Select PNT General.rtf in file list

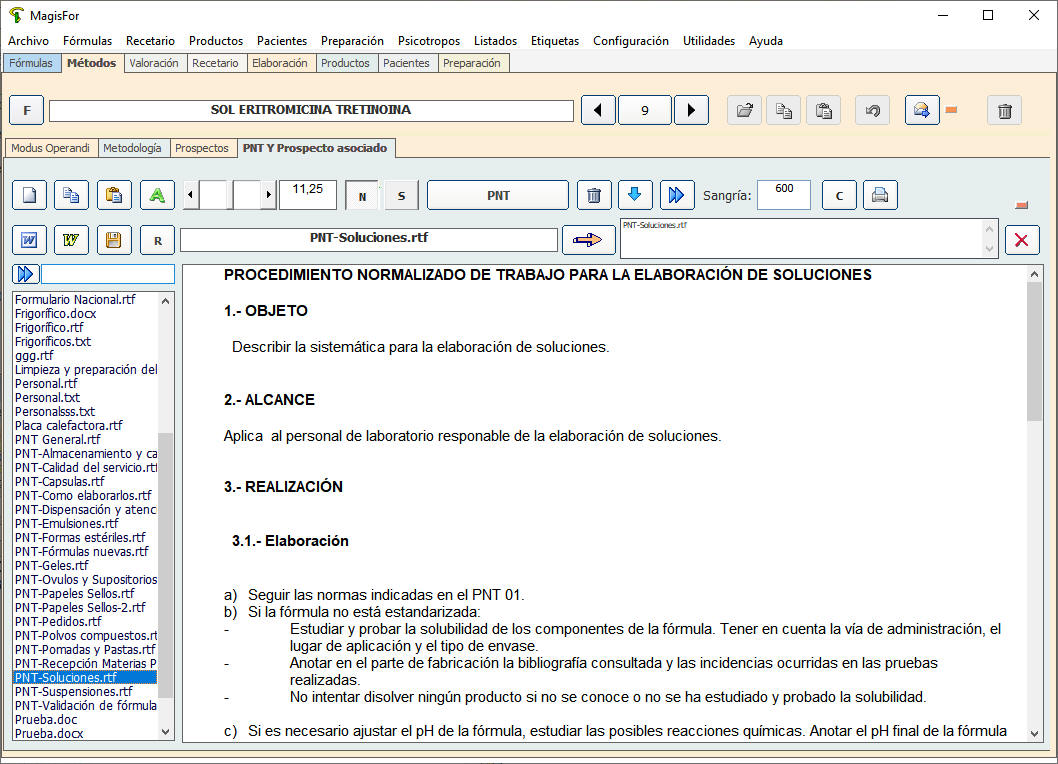(x=85, y=440)
